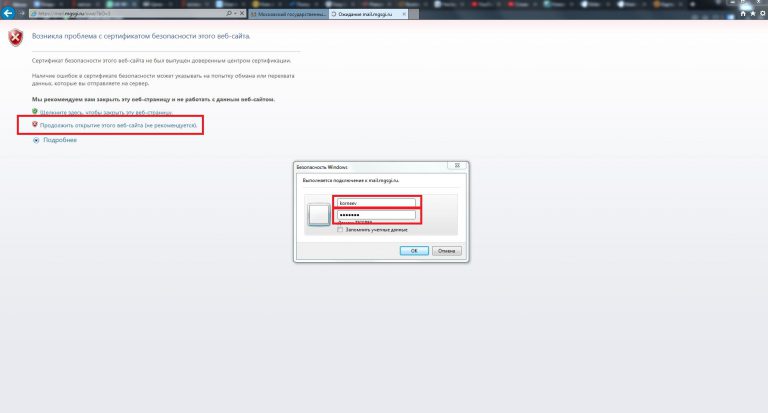This screenshot has width=768, height=413.
Task: Click 'Продолжить открытие этого веб-сайта' link
Action: coord(116,125)
